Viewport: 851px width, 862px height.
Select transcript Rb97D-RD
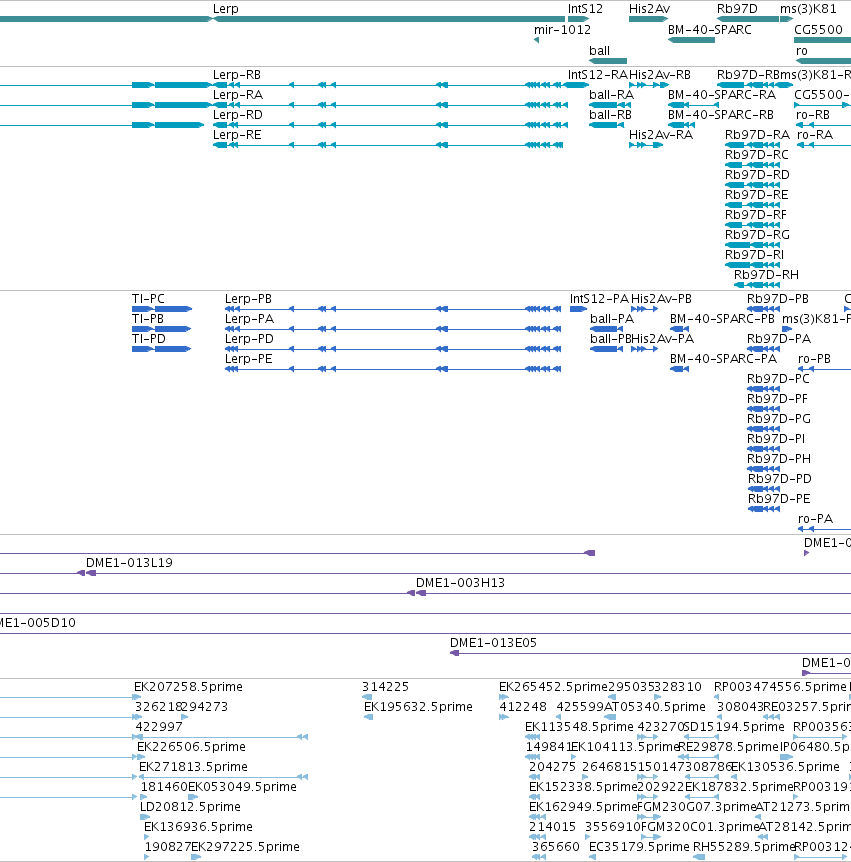click(757, 175)
